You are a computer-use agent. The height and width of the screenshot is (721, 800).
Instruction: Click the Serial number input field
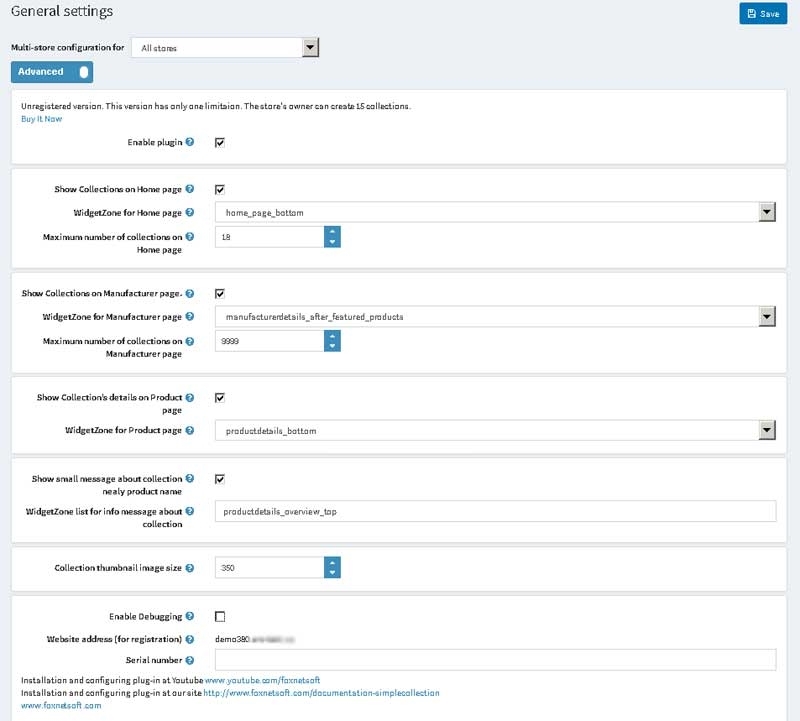[x=495, y=660]
